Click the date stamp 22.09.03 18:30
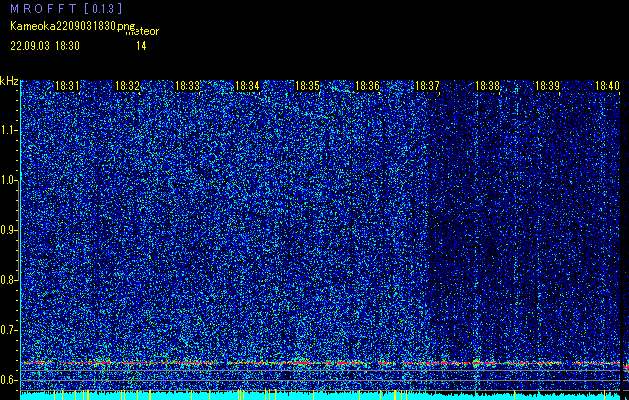The height and width of the screenshot is (400, 629). point(45,46)
